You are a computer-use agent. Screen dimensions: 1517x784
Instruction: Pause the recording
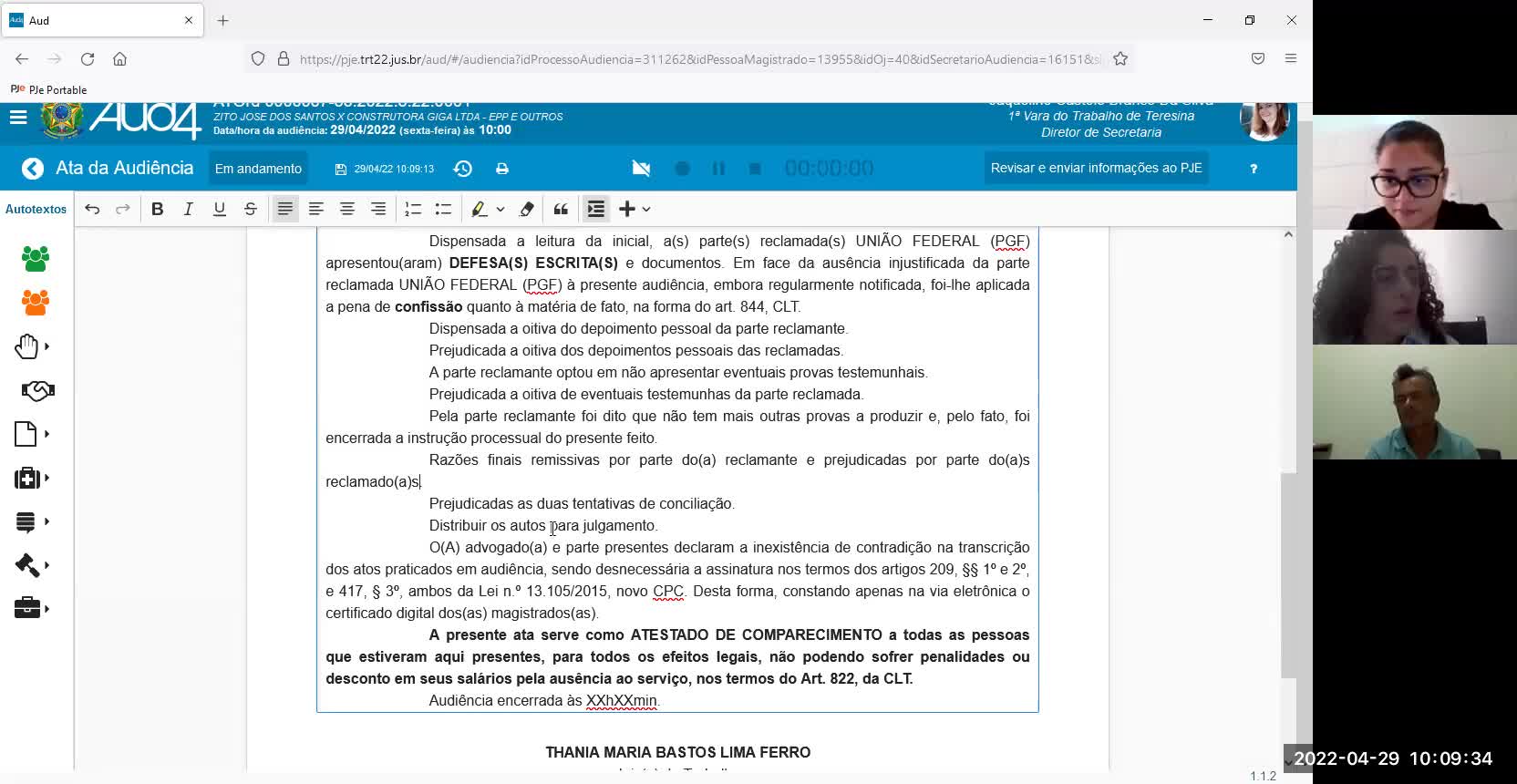718,169
